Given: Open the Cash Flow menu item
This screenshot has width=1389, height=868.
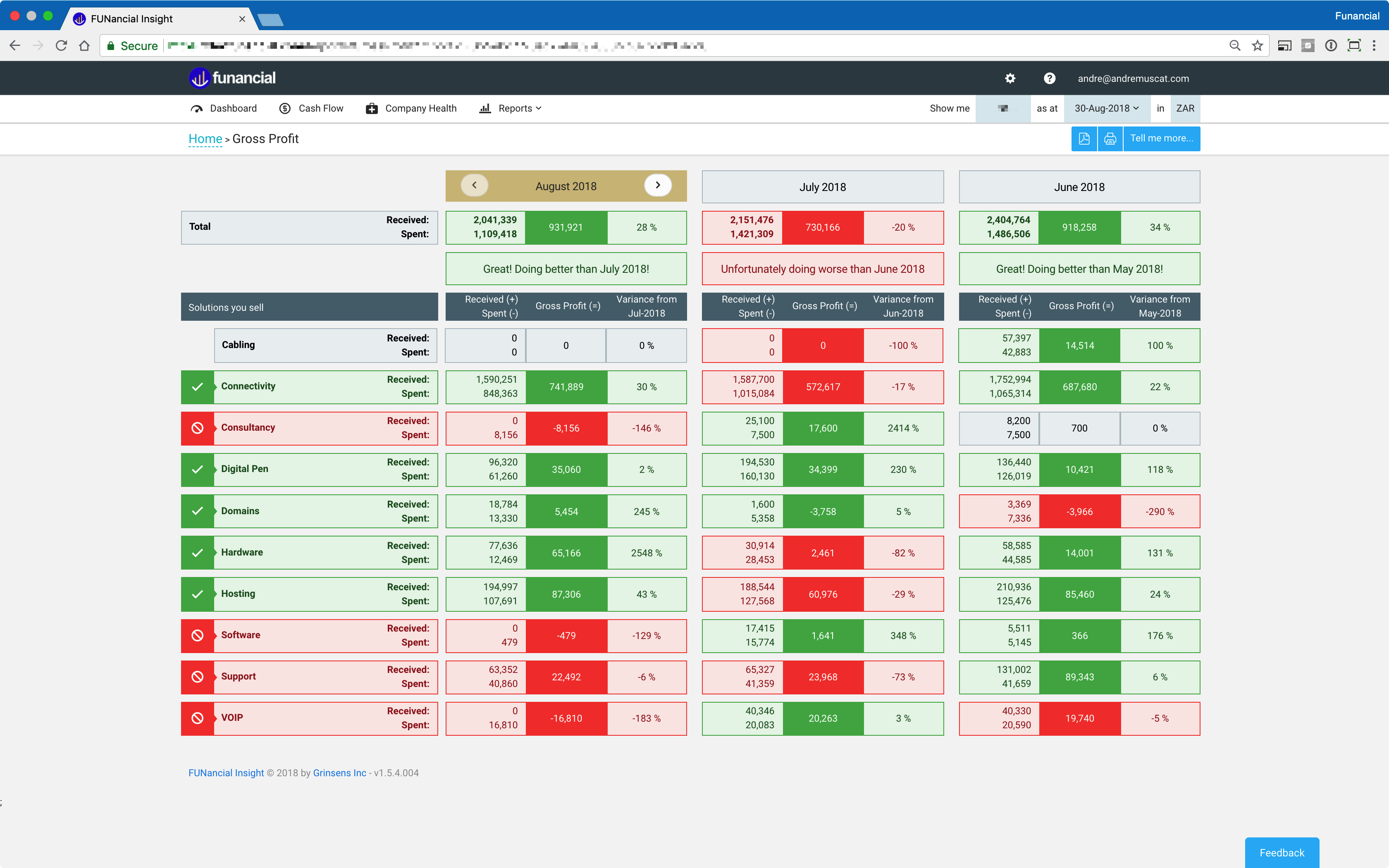Looking at the screenshot, I should tap(312, 108).
